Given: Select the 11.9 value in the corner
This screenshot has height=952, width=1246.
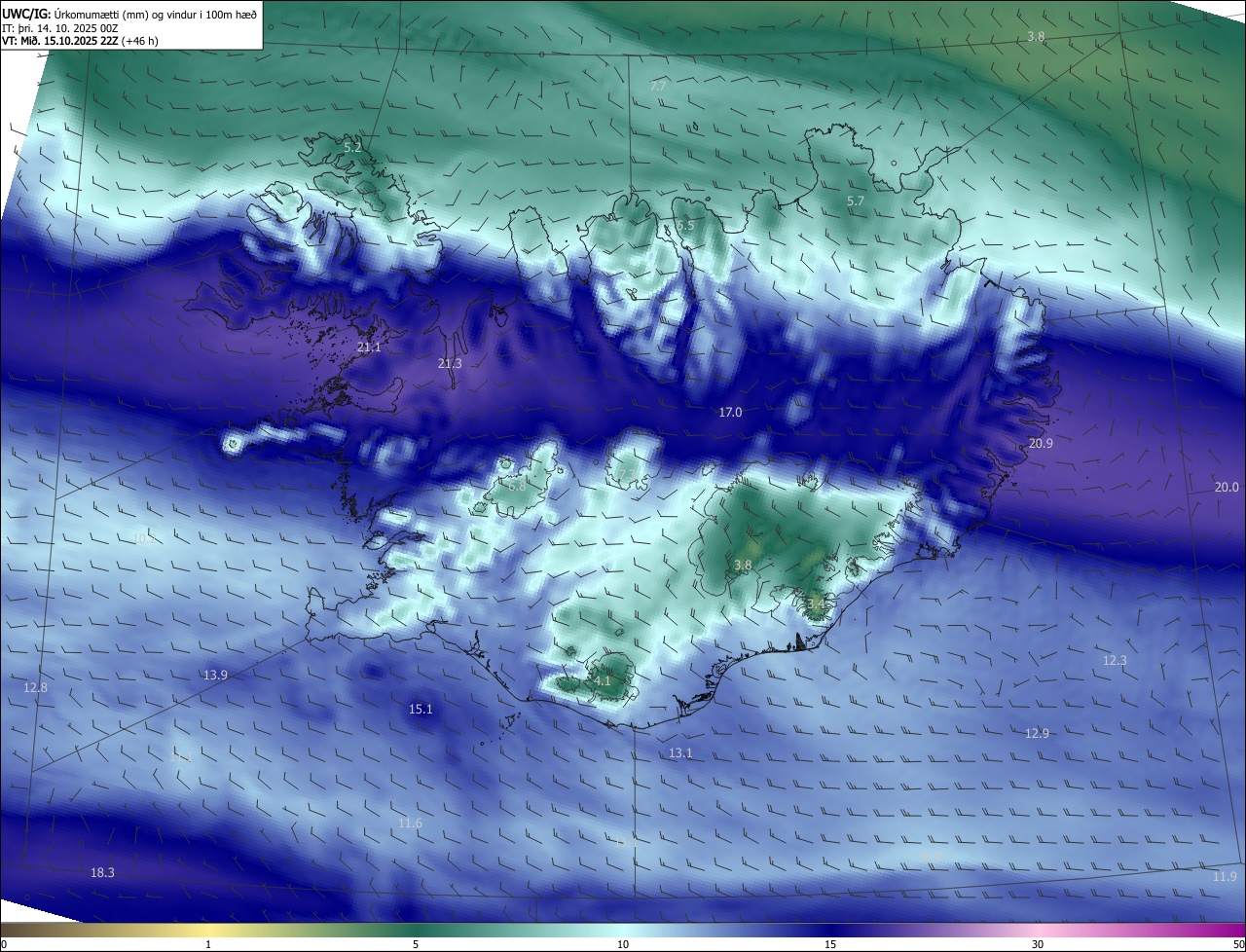Looking at the screenshot, I should click(1225, 878).
